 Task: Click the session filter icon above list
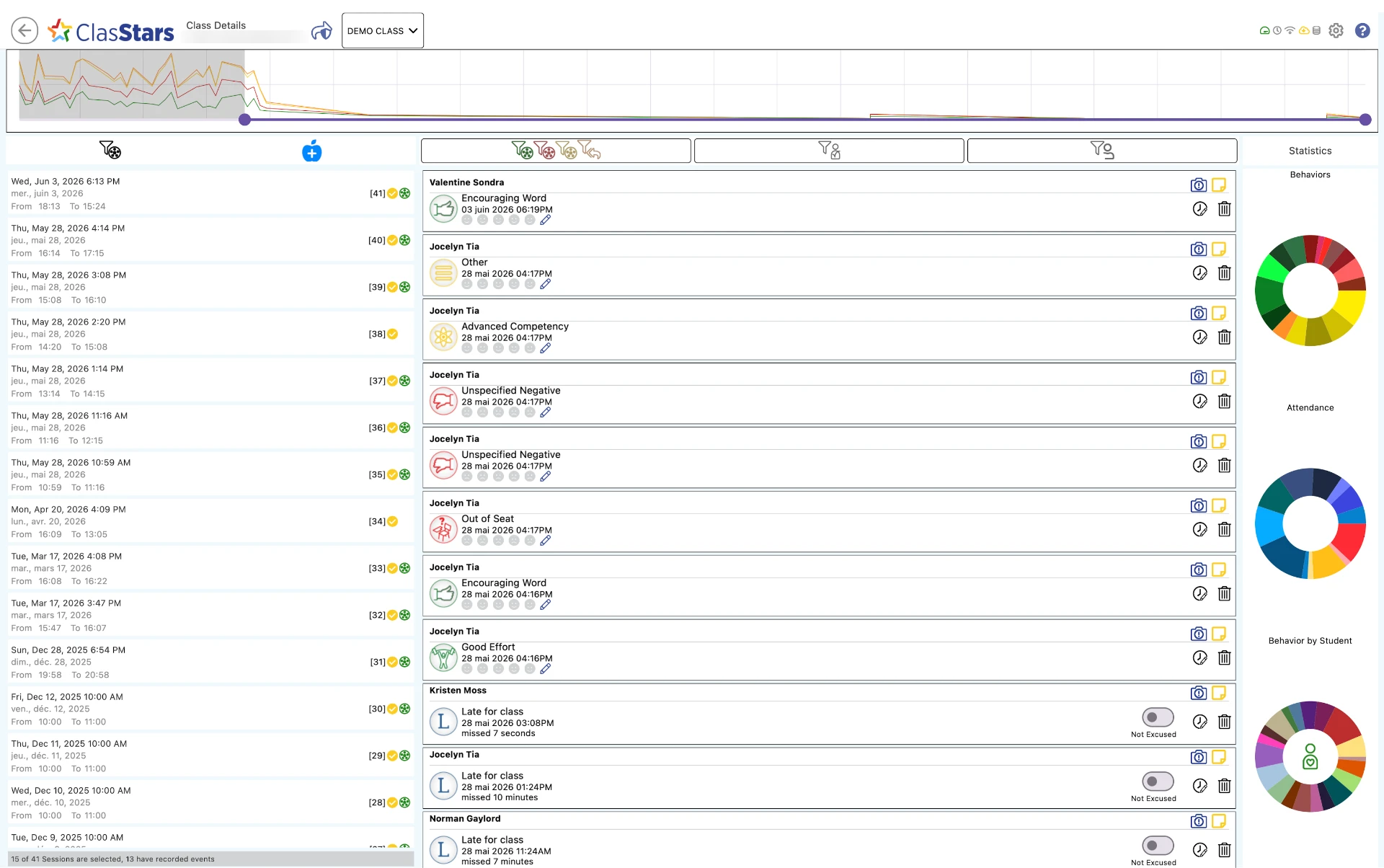(x=110, y=149)
